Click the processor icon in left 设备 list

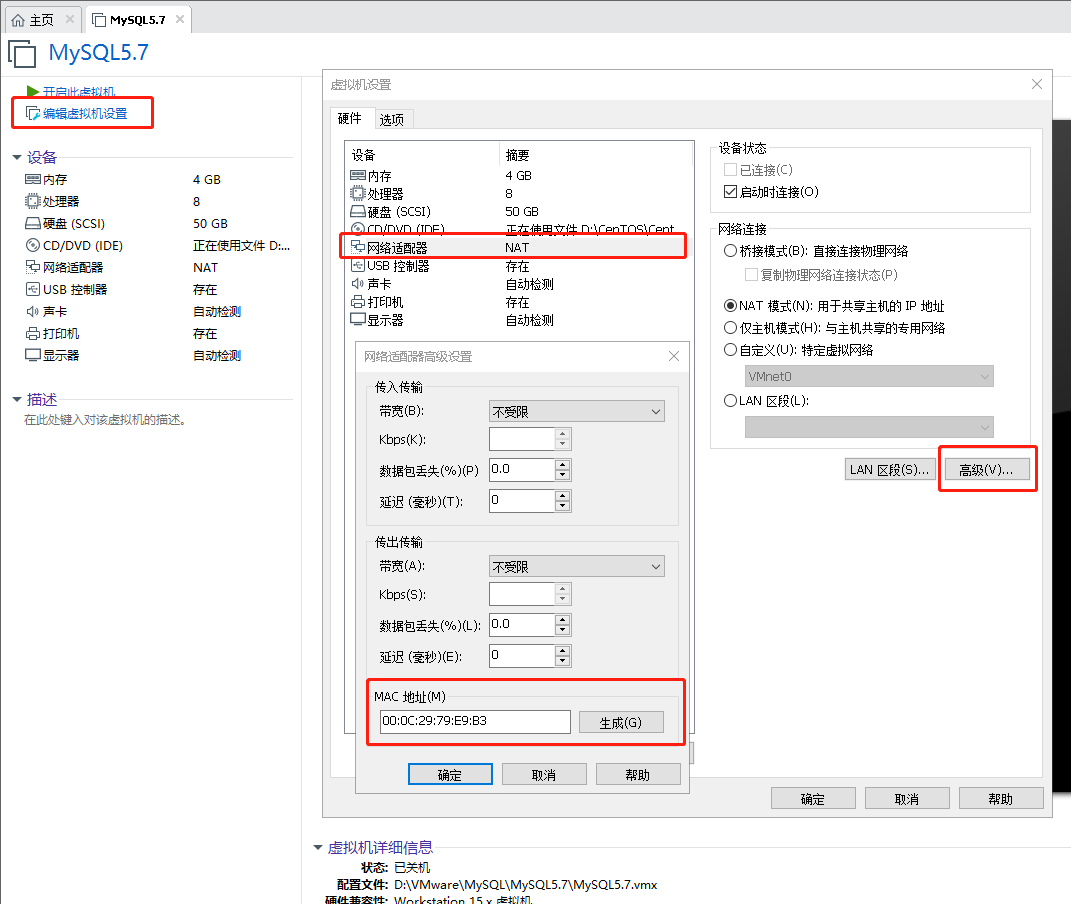coord(32,201)
